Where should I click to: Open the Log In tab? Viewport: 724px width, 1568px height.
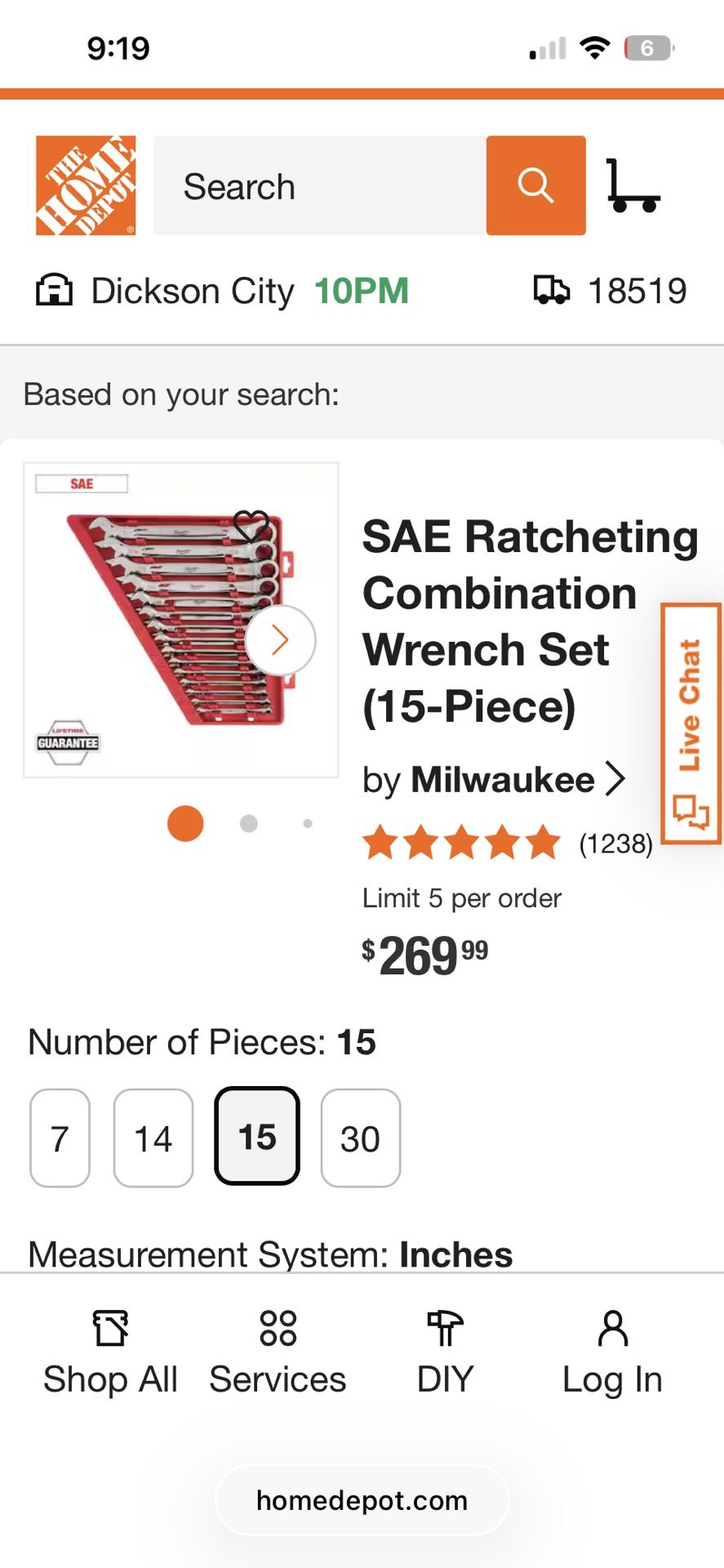612,1352
